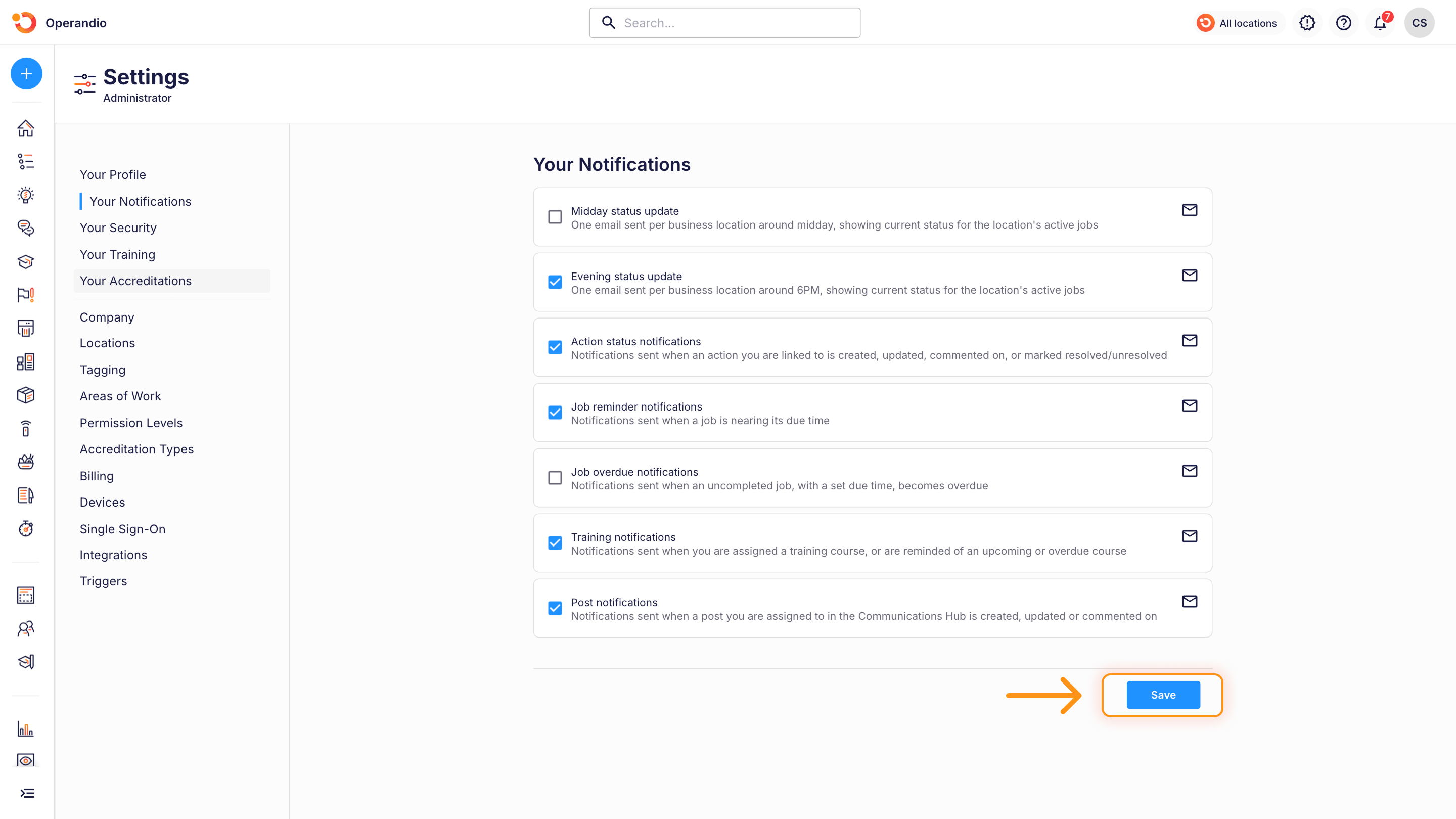
Task: Click the email icon for Midday status update
Action: click(x=1190, y=210)
